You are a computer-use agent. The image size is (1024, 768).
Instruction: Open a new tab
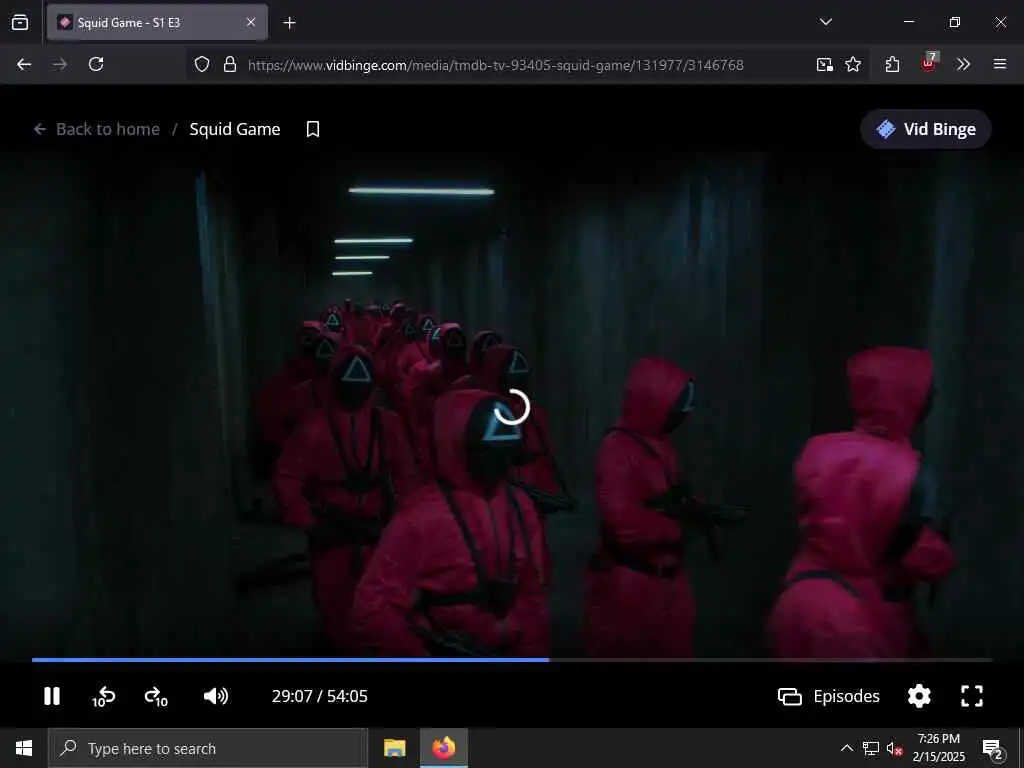click(x=289, y=23)
